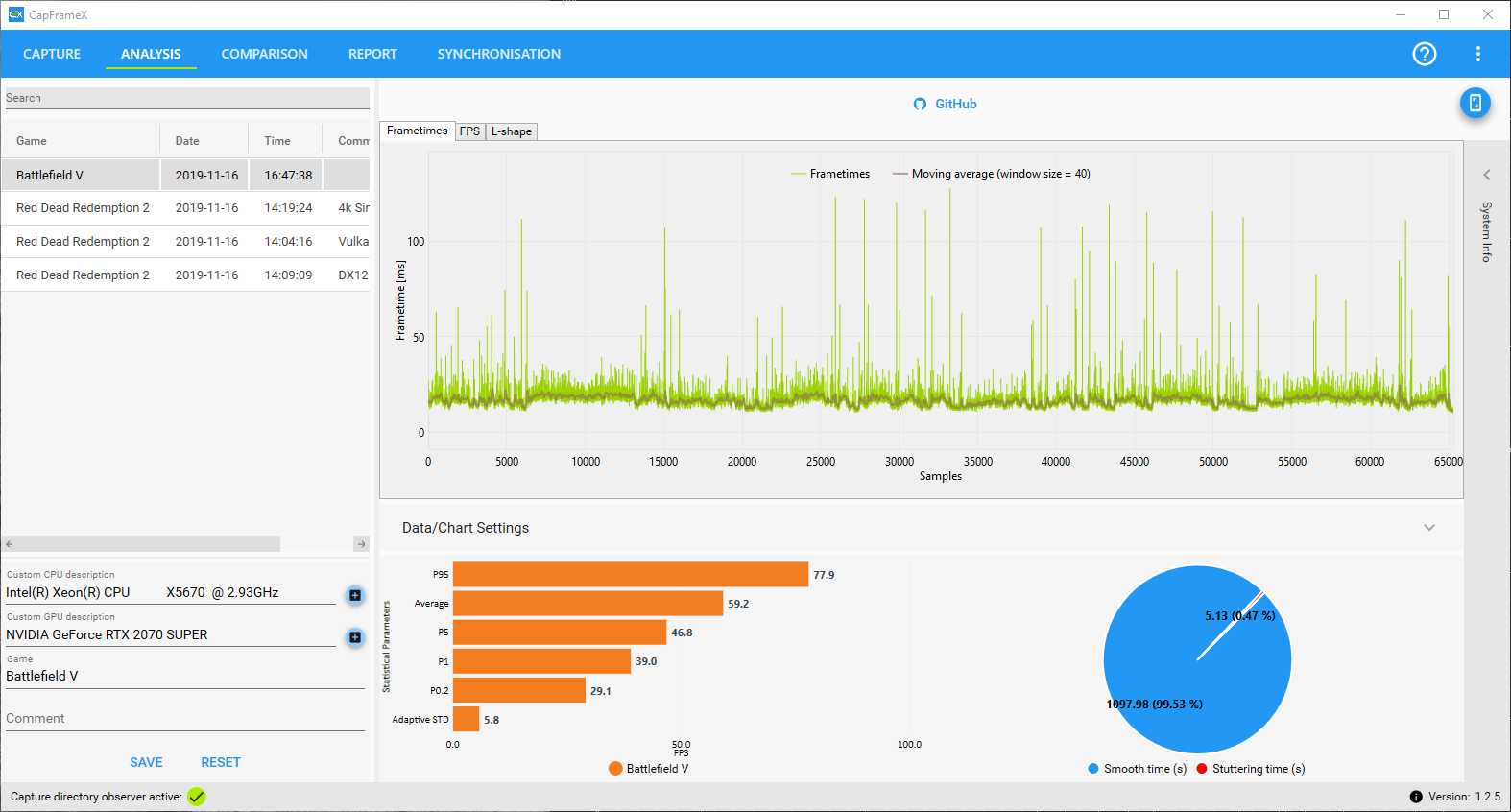
Task: Switch to the CAPTURE tab
Action: (x=52, y=54)
